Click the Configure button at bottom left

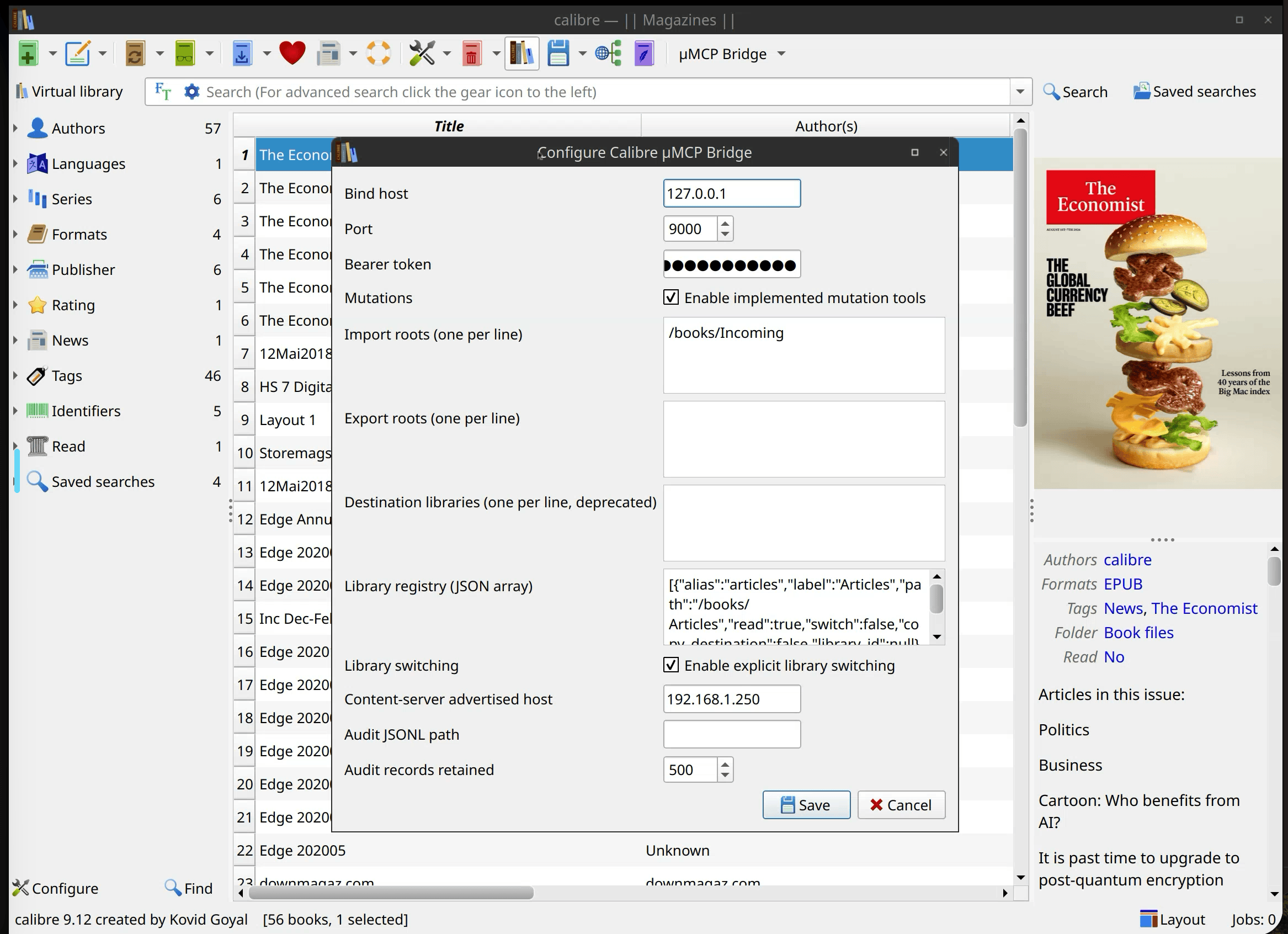[x=55, y=888]
